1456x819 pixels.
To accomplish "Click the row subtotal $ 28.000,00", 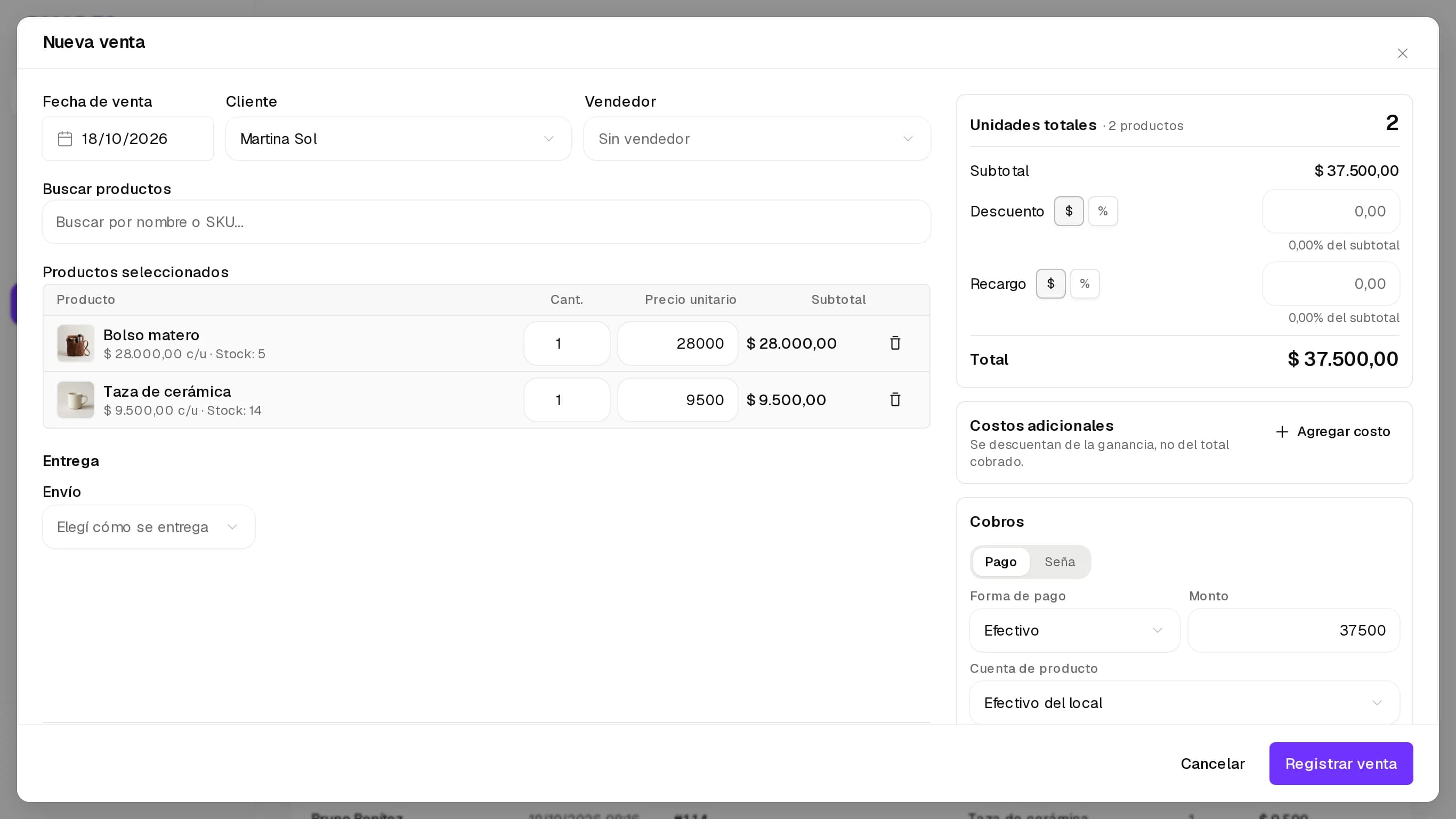I will 791,343.
